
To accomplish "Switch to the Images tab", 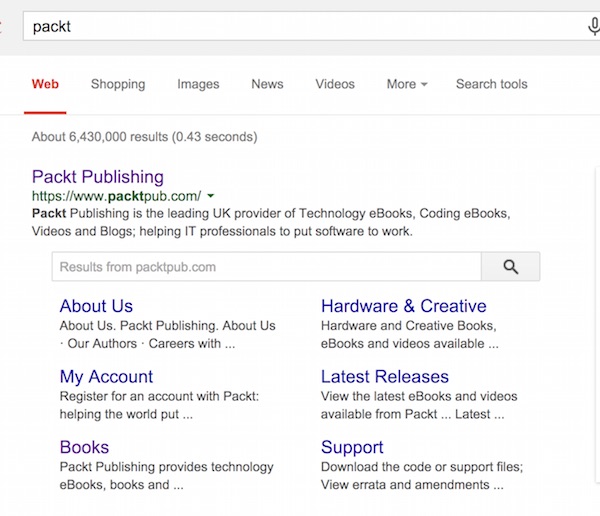I will tap(198, 84).
